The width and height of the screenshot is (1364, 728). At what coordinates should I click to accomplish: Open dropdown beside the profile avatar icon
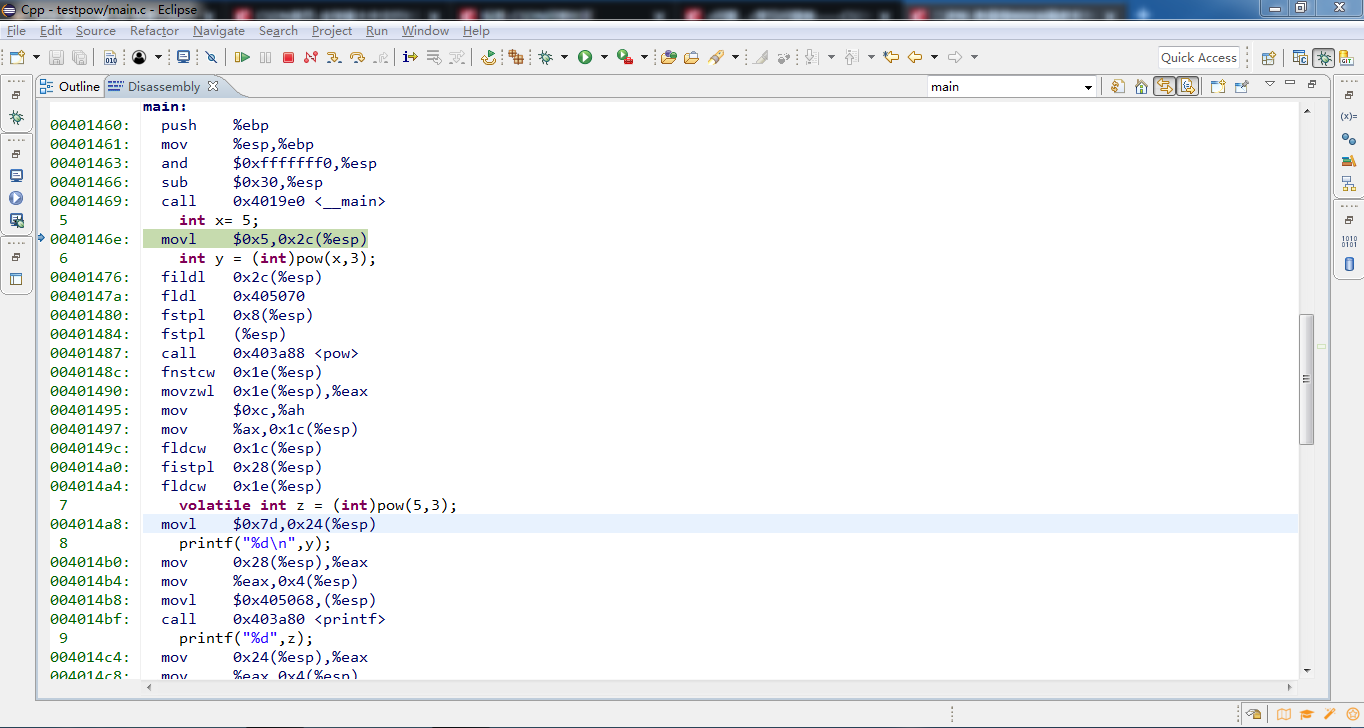pos(159,58)
